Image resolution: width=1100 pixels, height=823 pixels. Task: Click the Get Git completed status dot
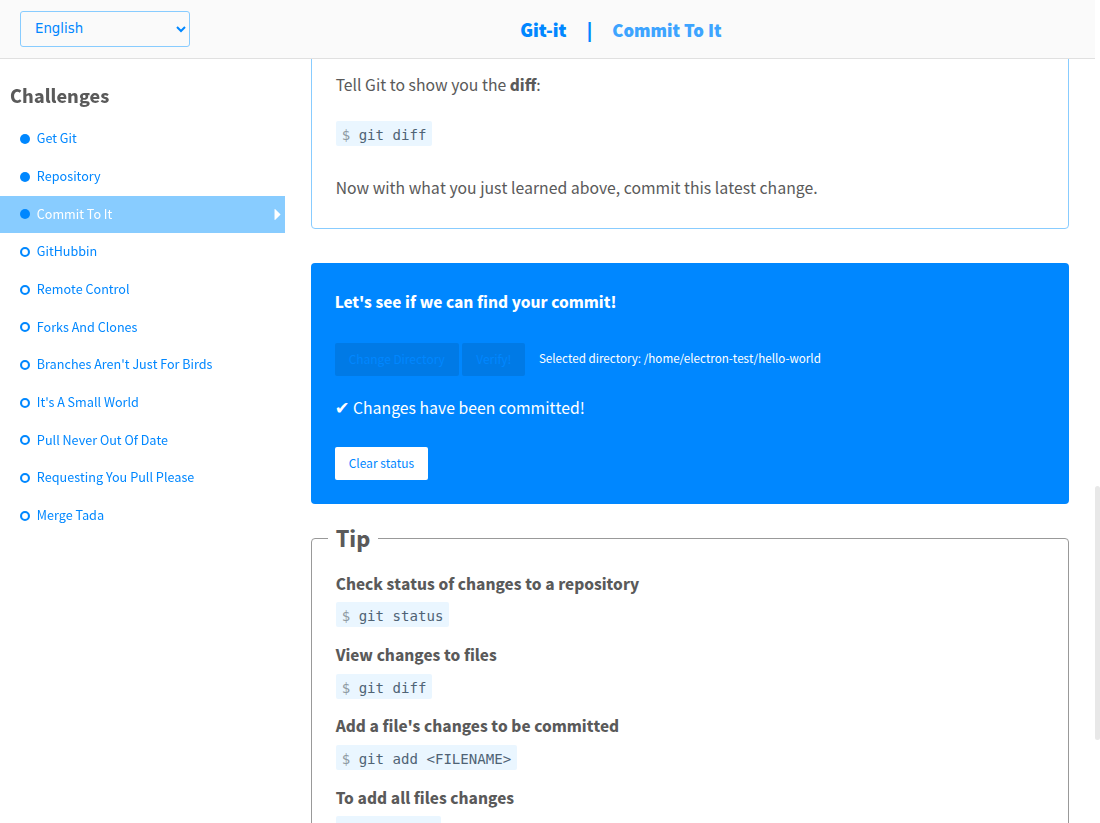(x=25, y=139)
